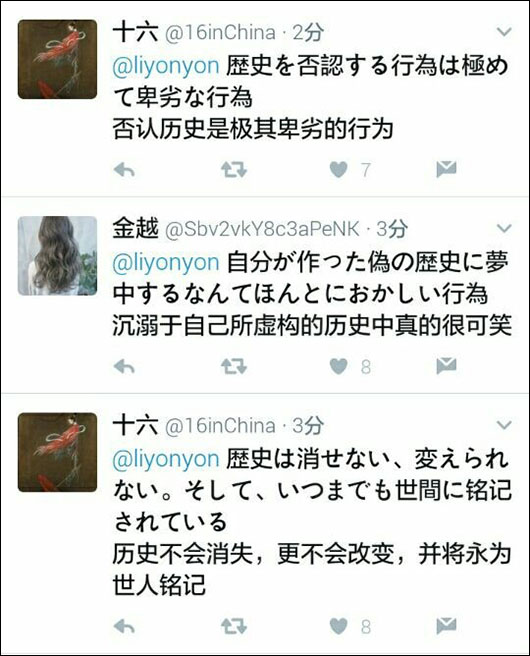Reply to the tweet by 金越

tap(124, 366)
